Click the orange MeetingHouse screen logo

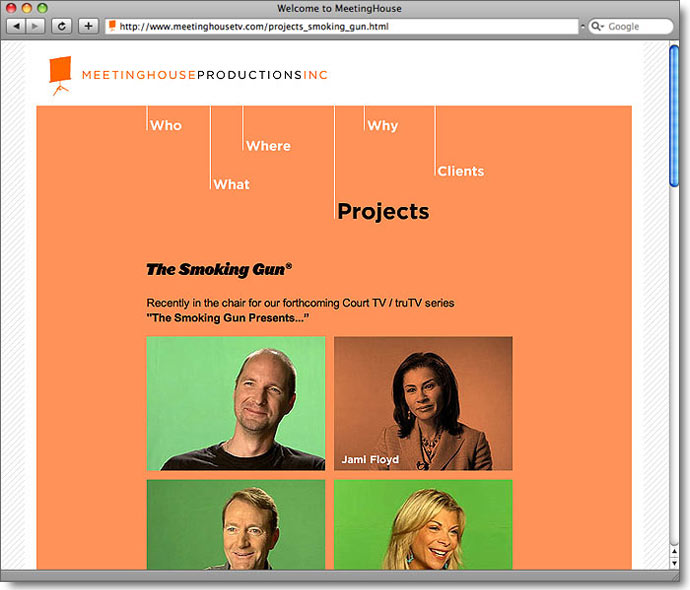coord(60,75)
